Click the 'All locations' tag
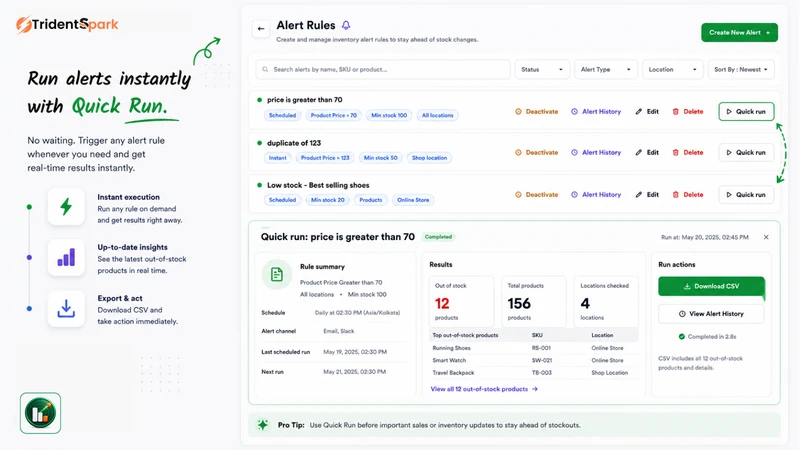Image resolution: width=800 pixels, height=450 pixels. click(437, 115)
